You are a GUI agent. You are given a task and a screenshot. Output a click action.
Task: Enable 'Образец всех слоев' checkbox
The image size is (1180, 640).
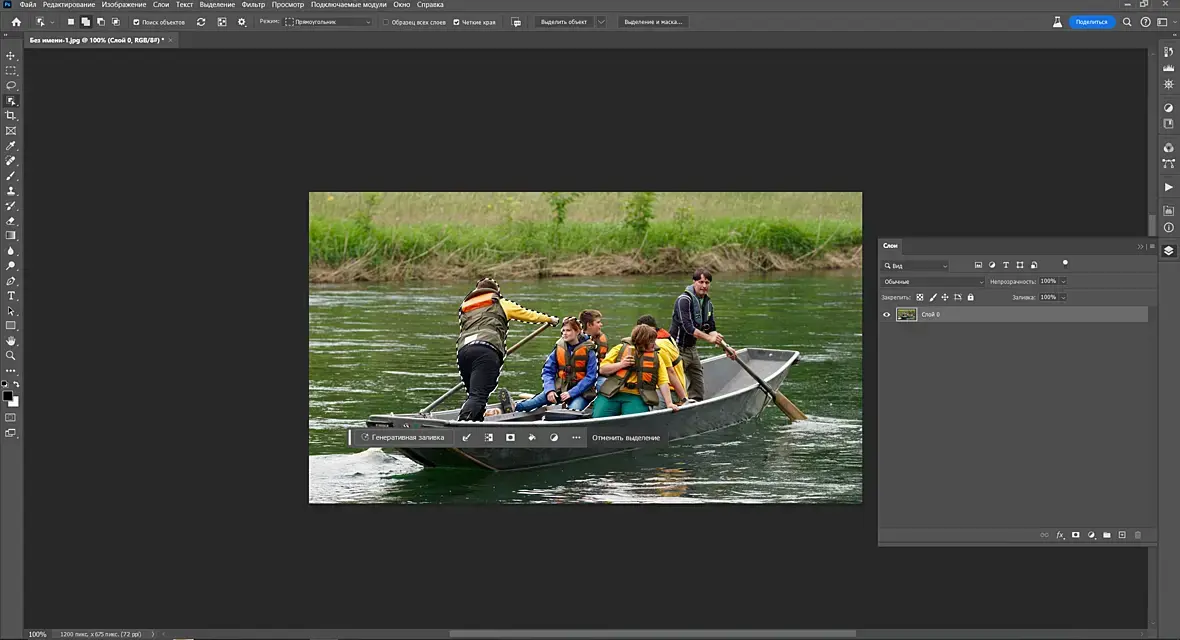pyautogui.click(x=386, y=23)
